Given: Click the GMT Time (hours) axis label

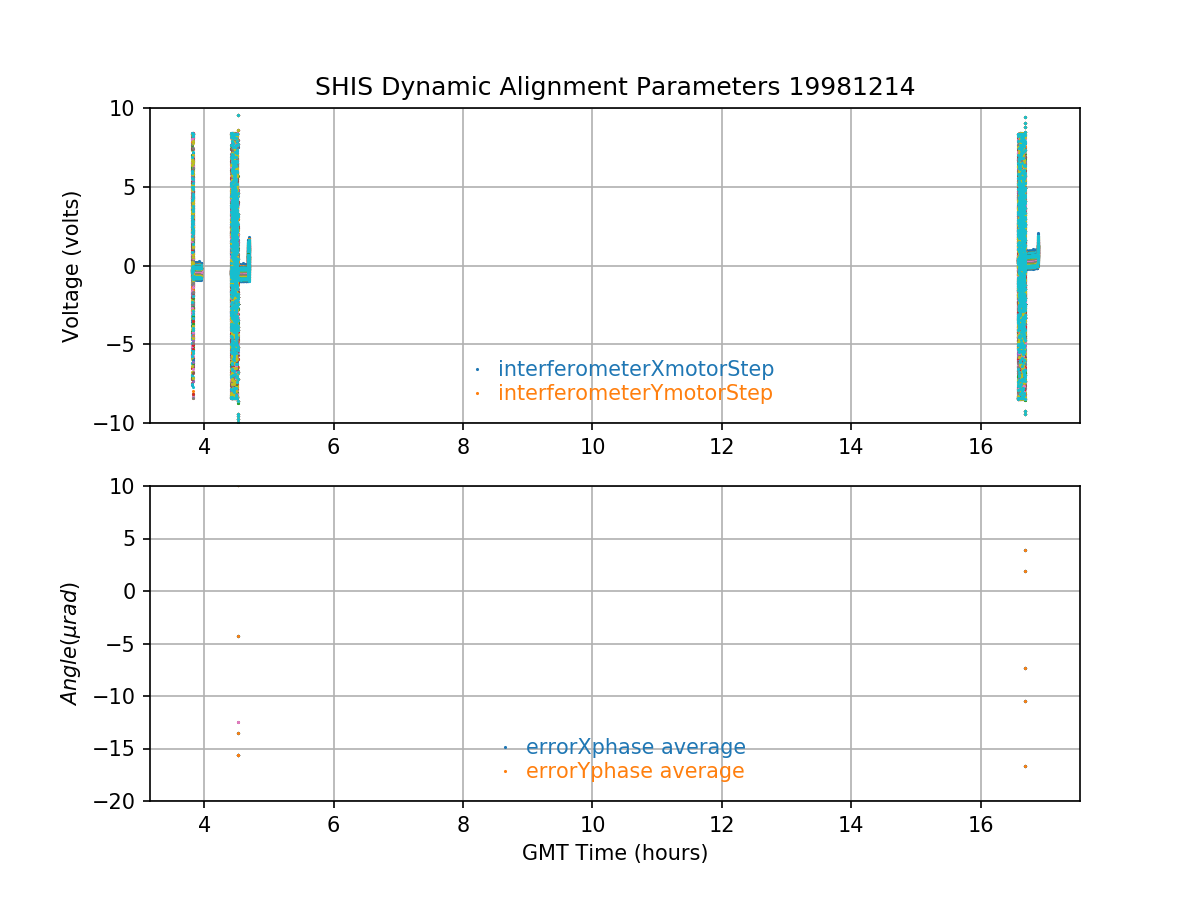Looking at the screenshot, I should [x=614, y=853].
